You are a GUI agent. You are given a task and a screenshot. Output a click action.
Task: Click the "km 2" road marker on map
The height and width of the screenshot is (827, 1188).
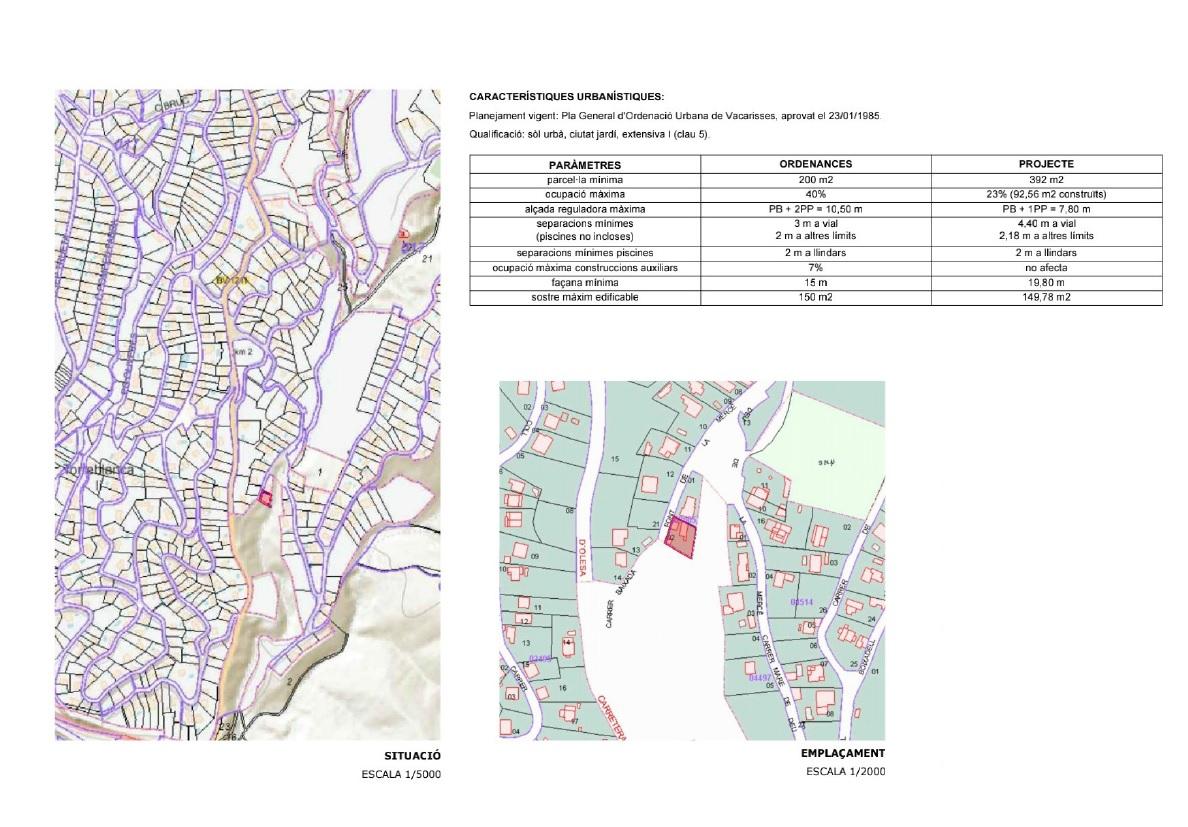pyautogui.click(x=242, y=354)
